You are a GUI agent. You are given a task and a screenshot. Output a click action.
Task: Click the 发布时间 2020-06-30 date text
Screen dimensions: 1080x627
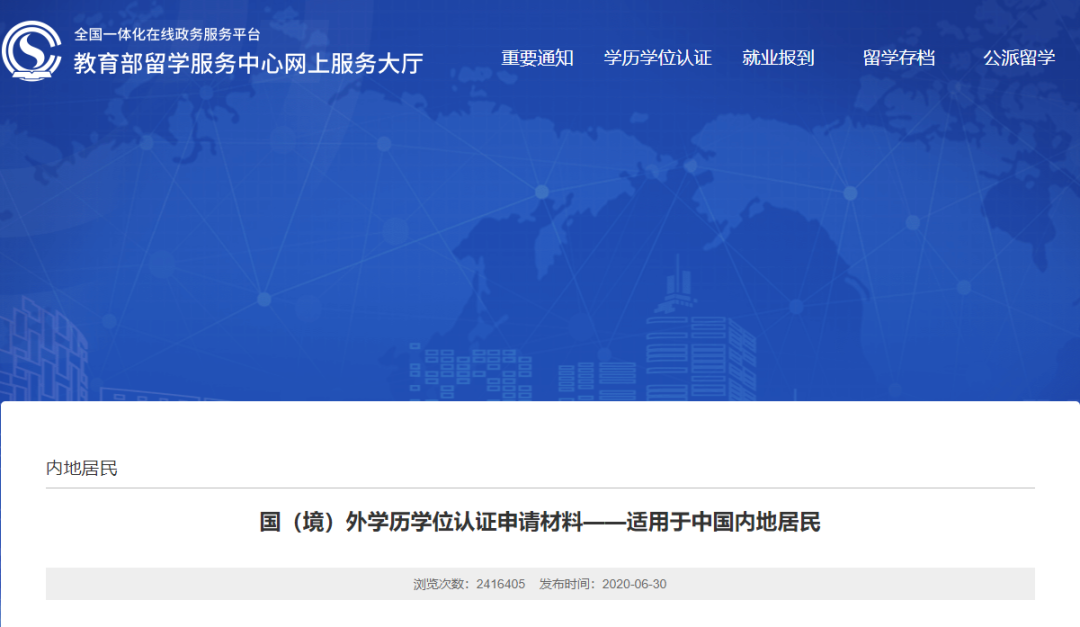tap(604, 584)
